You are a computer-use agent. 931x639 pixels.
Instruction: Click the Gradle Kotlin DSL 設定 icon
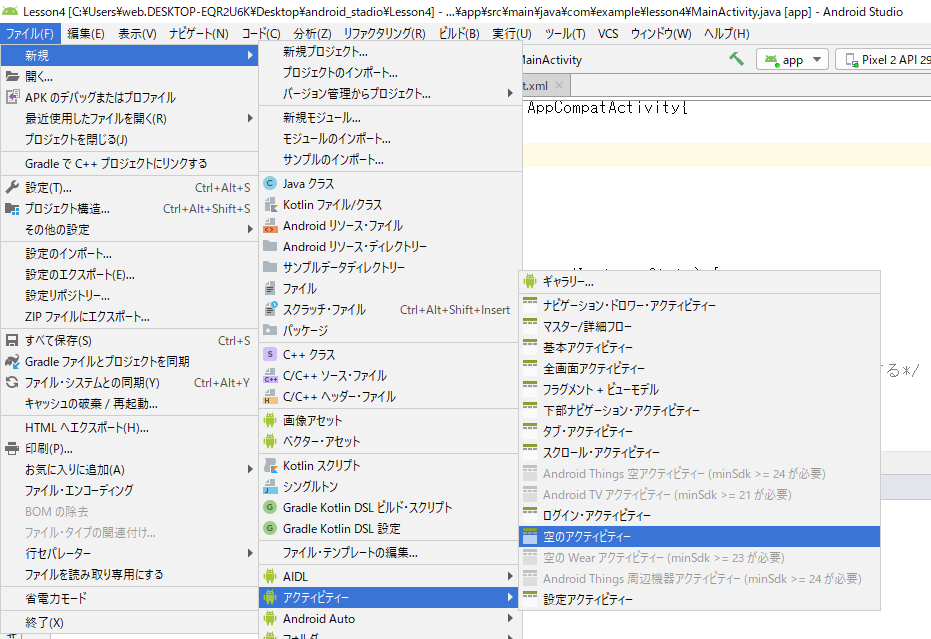(270, 529)
